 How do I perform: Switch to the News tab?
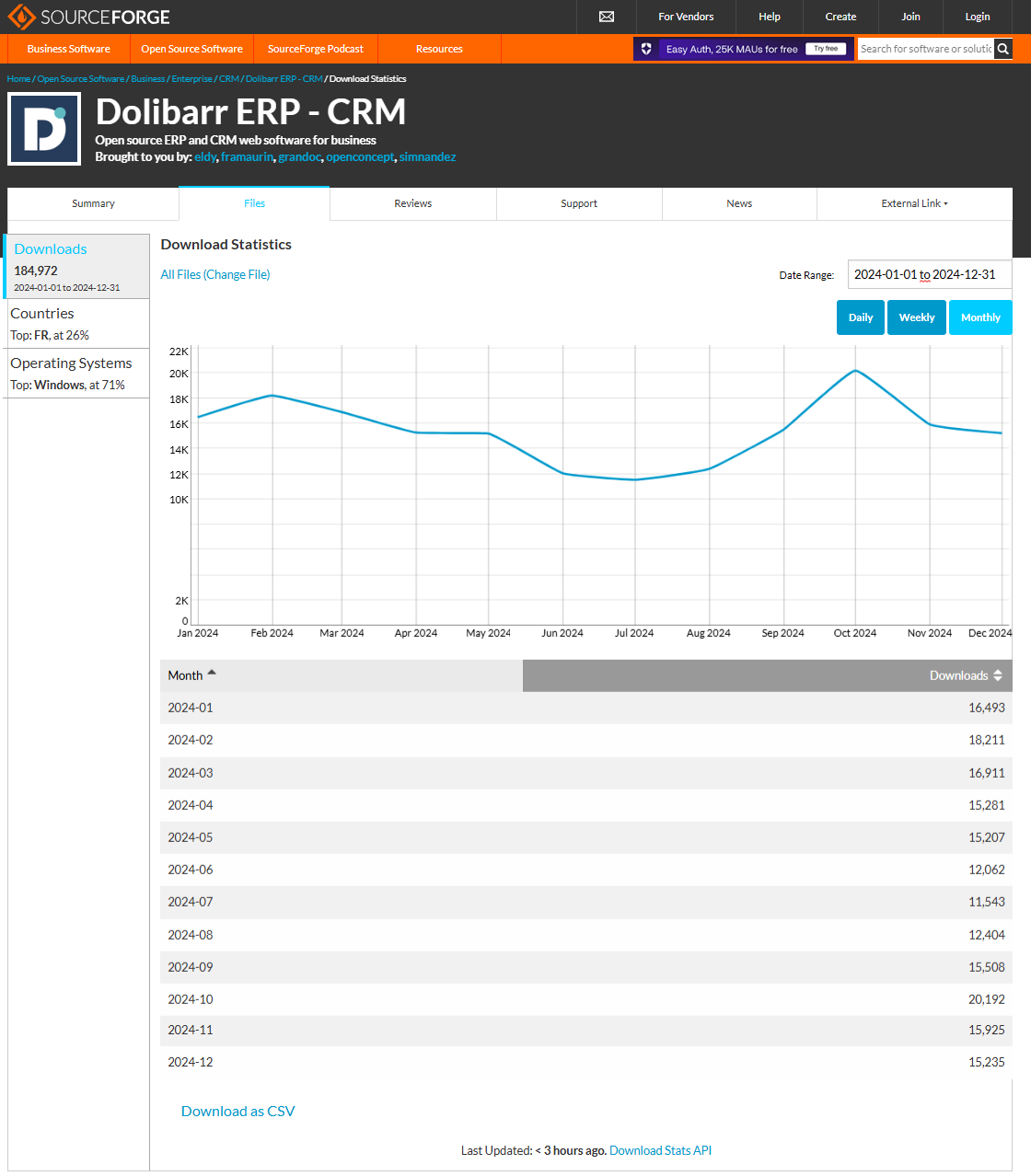pyautogui.click(x=739, y=203)
